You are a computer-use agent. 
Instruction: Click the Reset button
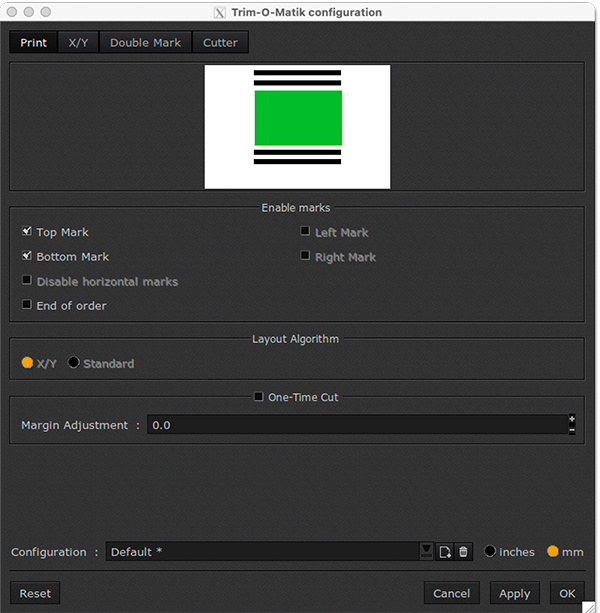(35, 593)
